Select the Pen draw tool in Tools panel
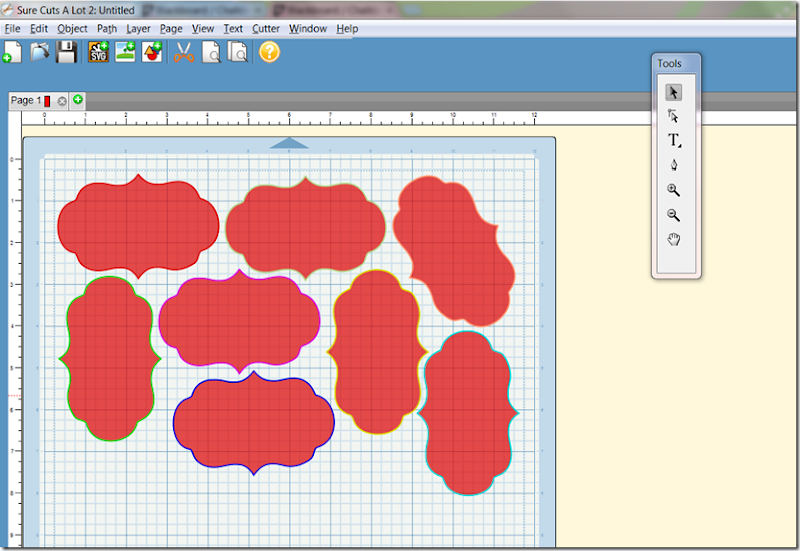Screen dimensions: 800x551 [674, 165]
